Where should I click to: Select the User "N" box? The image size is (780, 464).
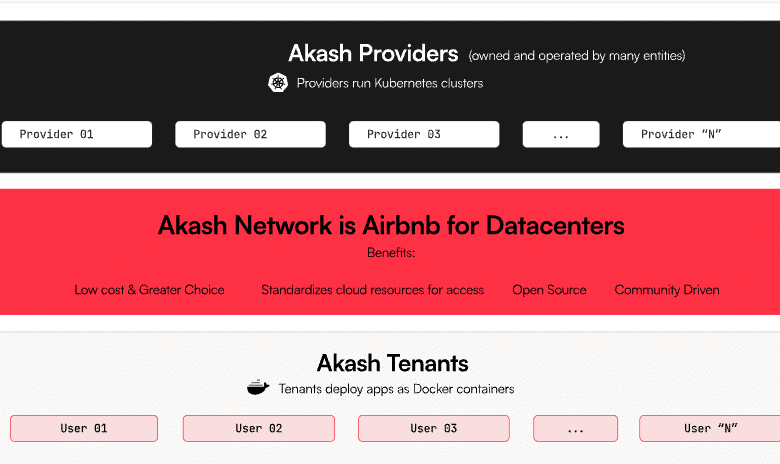710,428
